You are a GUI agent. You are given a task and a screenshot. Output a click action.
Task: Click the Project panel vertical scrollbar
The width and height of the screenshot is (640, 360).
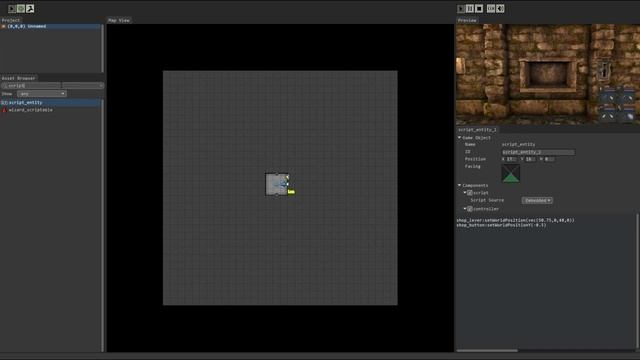(102, 49)
